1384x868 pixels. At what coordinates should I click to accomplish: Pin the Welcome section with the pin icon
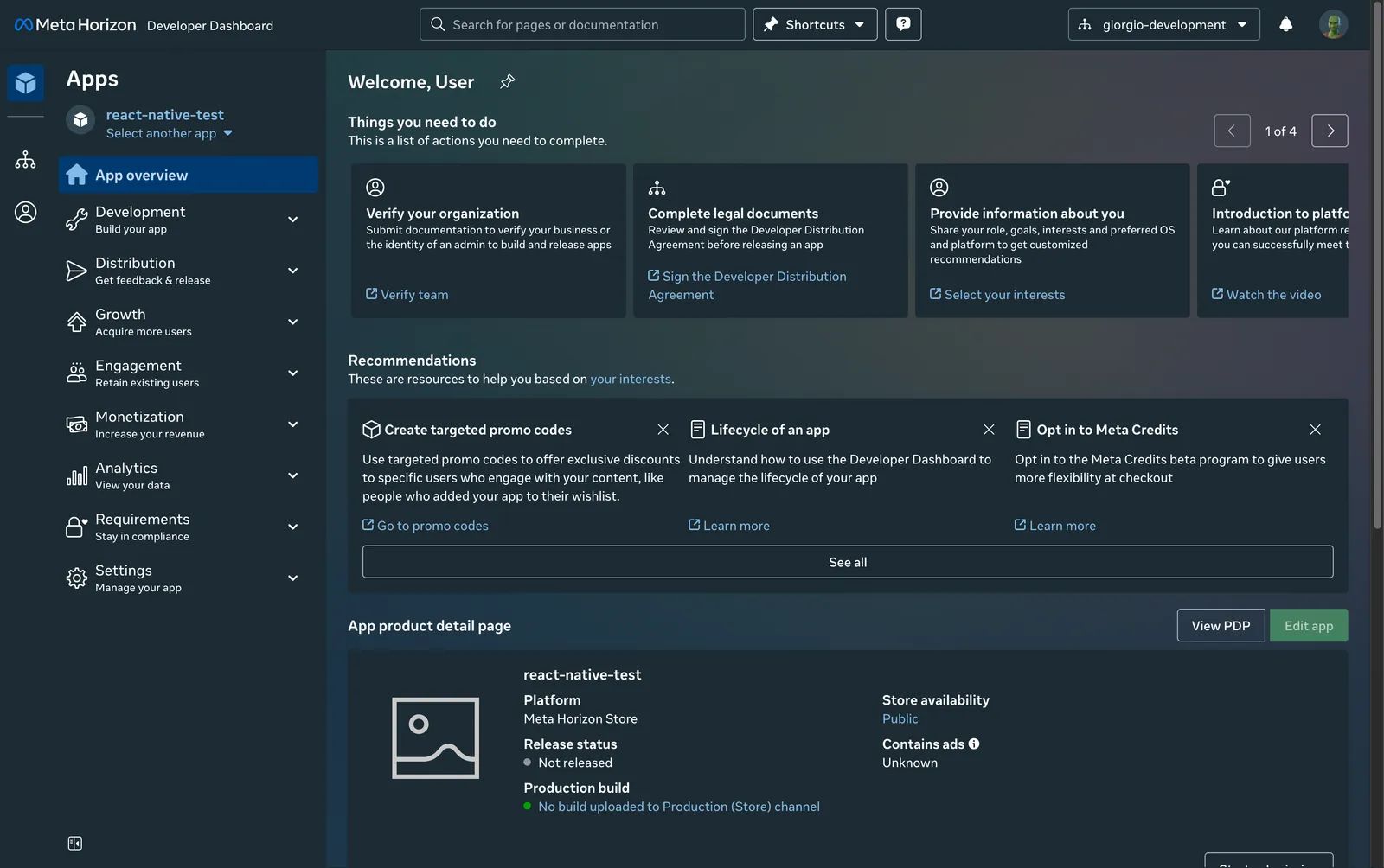point(508,81)
